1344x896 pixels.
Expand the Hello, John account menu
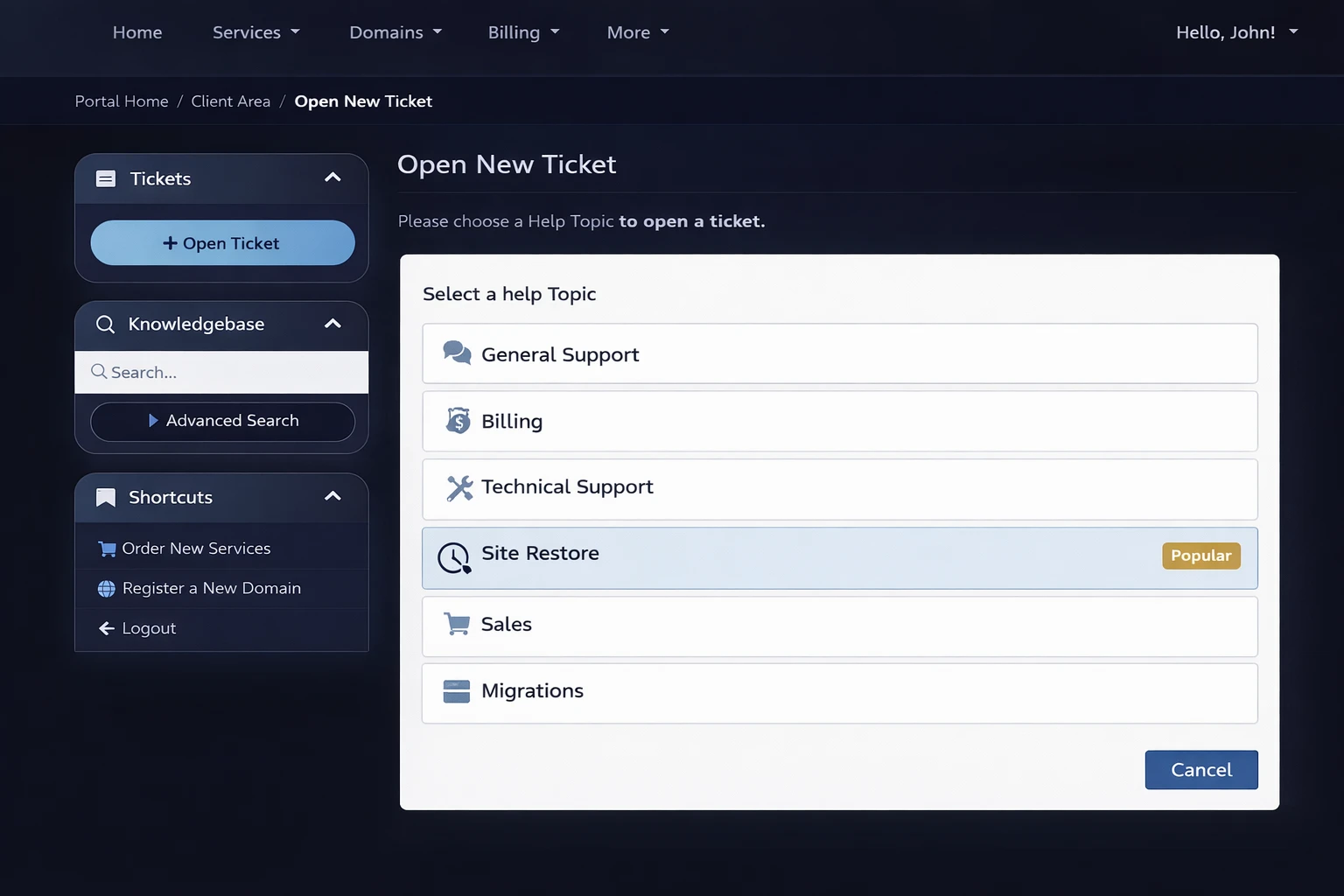coord(1237,32)
